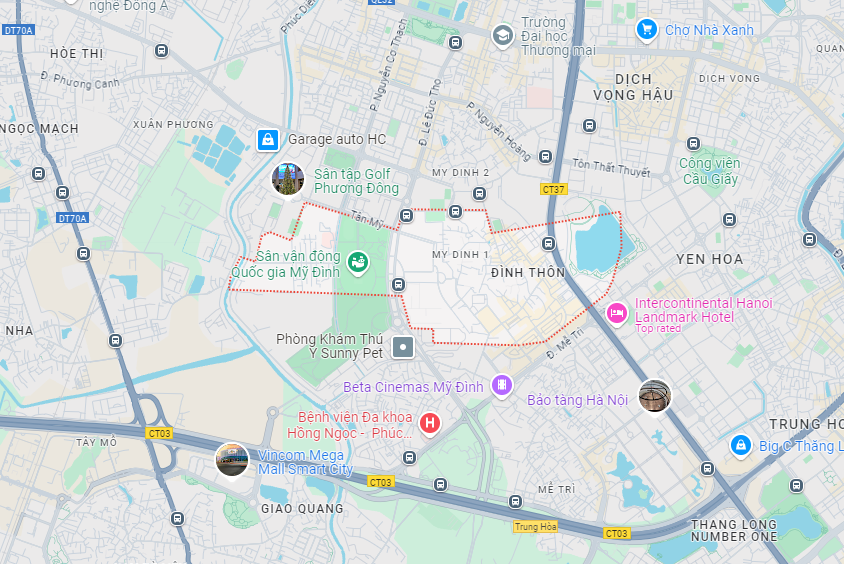The height and width of the screenshot is (564, 844).
Task: Click the Vincom Mega Mall Smart City label
Action: point(305,462)
